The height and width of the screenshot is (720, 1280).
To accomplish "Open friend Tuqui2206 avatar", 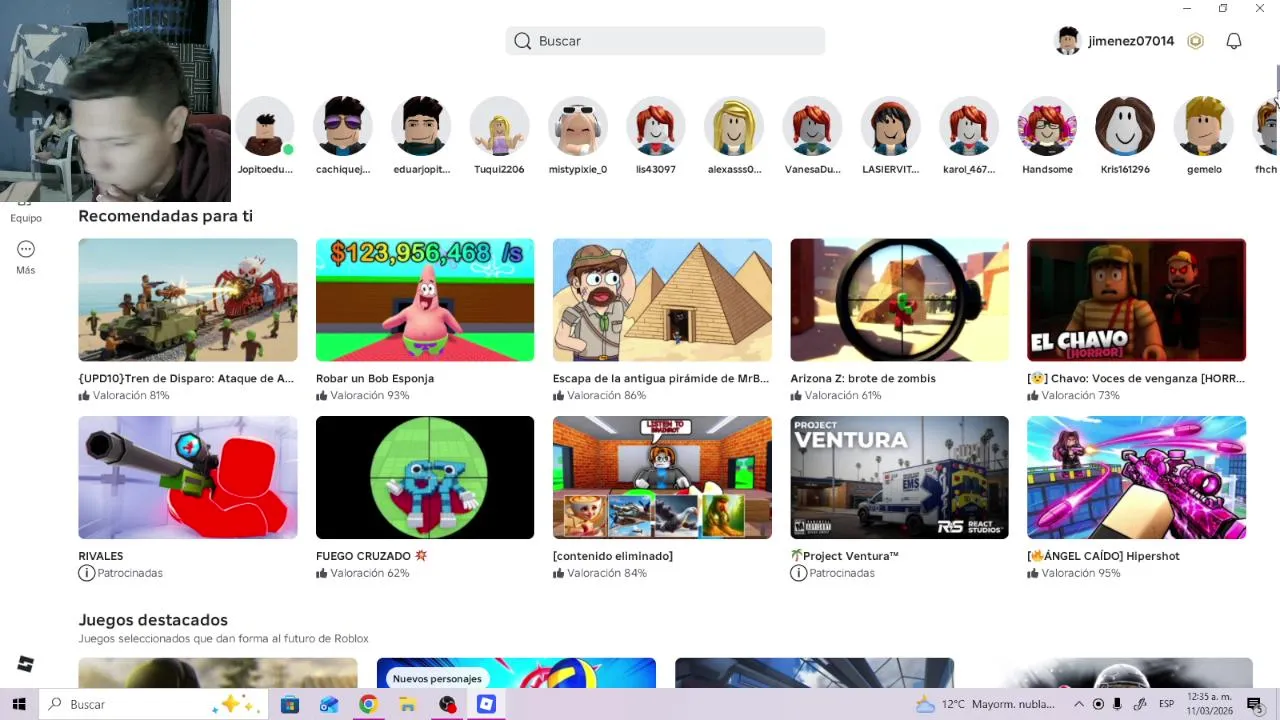I will coord(499,126).
